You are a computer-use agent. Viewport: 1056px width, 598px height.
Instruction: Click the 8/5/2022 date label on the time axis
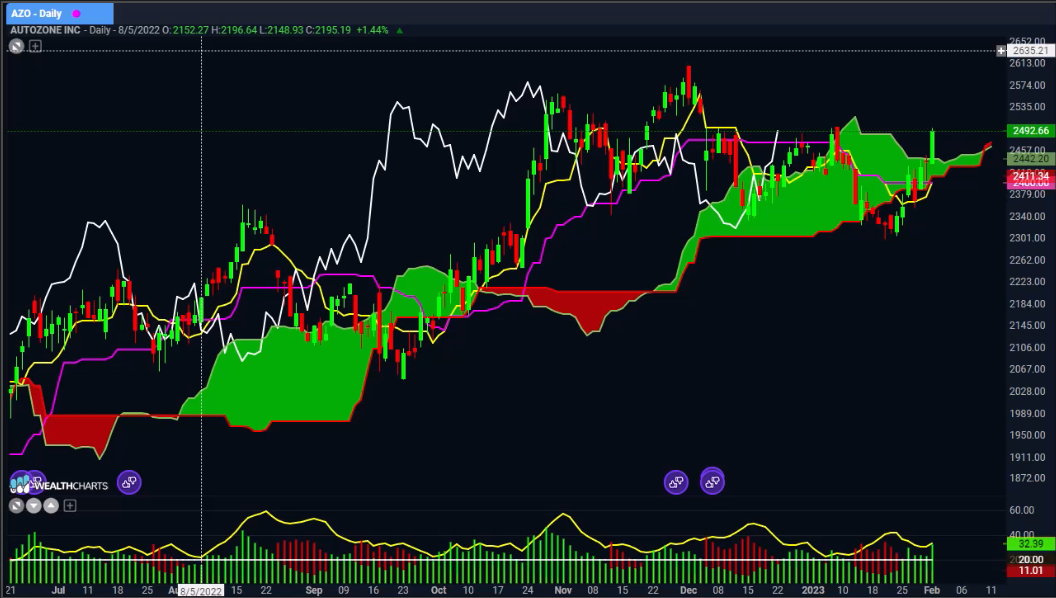[200, 591]
